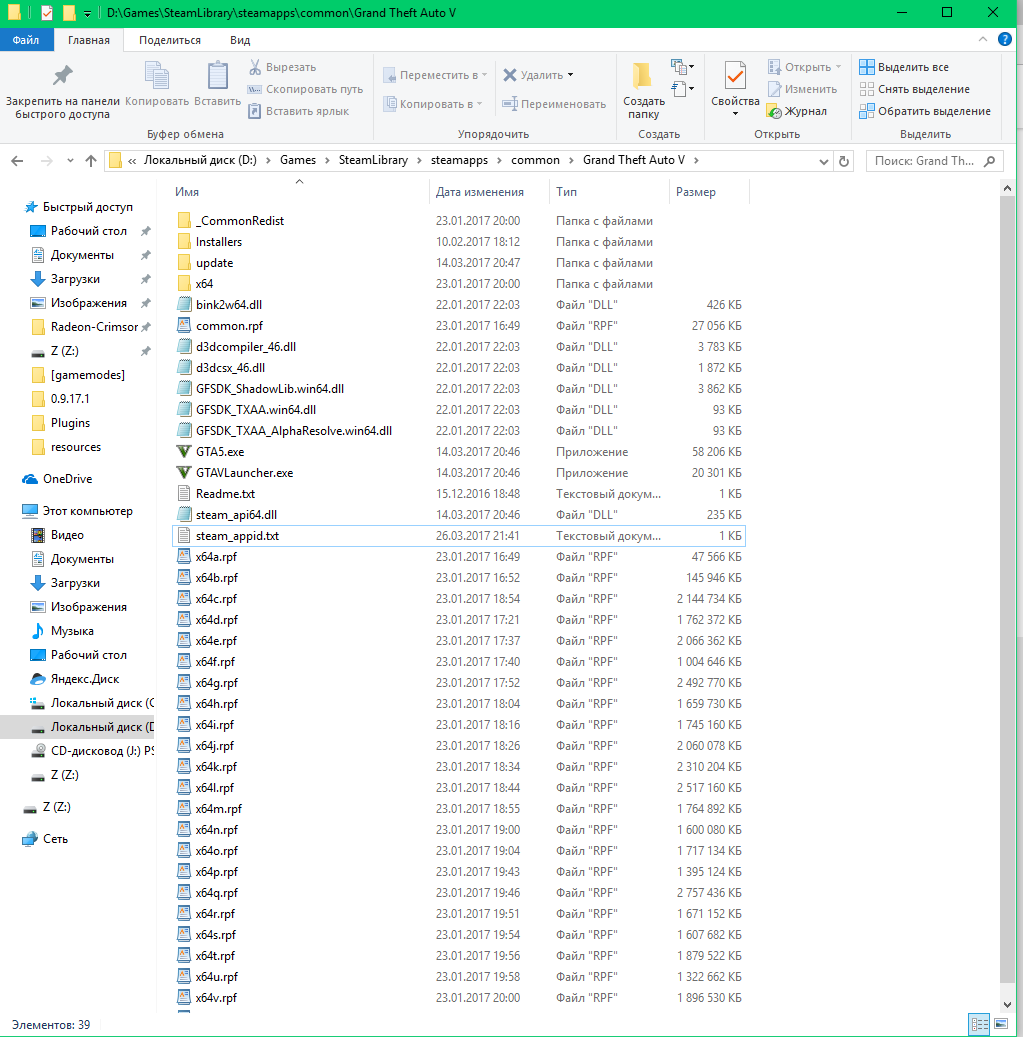
Task: Select the bink2w64.dll file
Action: click(458, 305)
